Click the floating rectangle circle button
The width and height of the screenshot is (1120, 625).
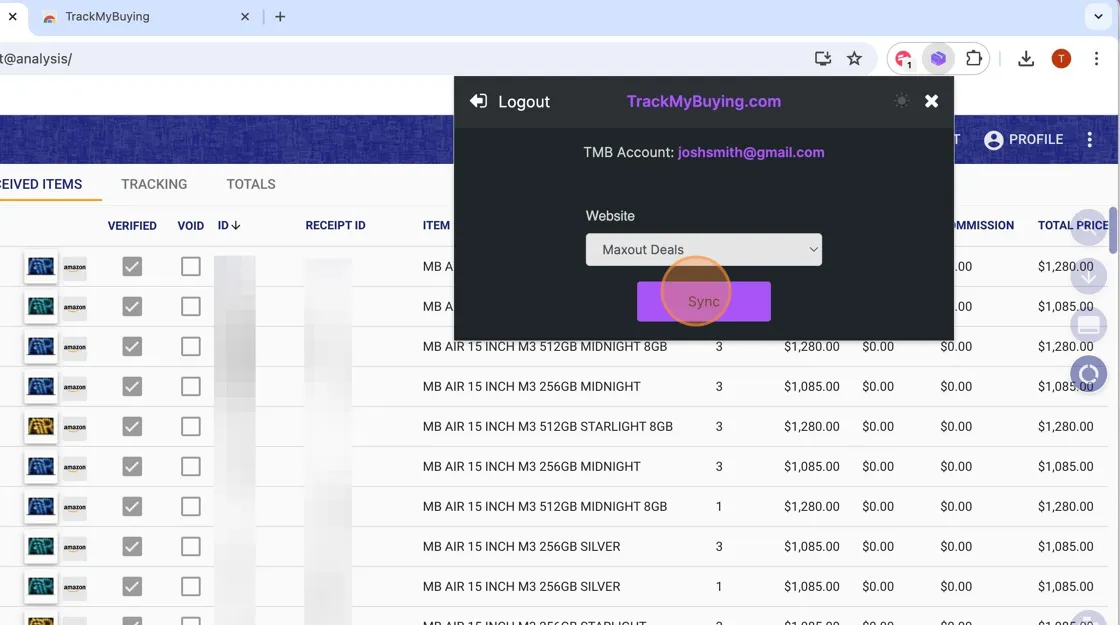click(1089, 325)
